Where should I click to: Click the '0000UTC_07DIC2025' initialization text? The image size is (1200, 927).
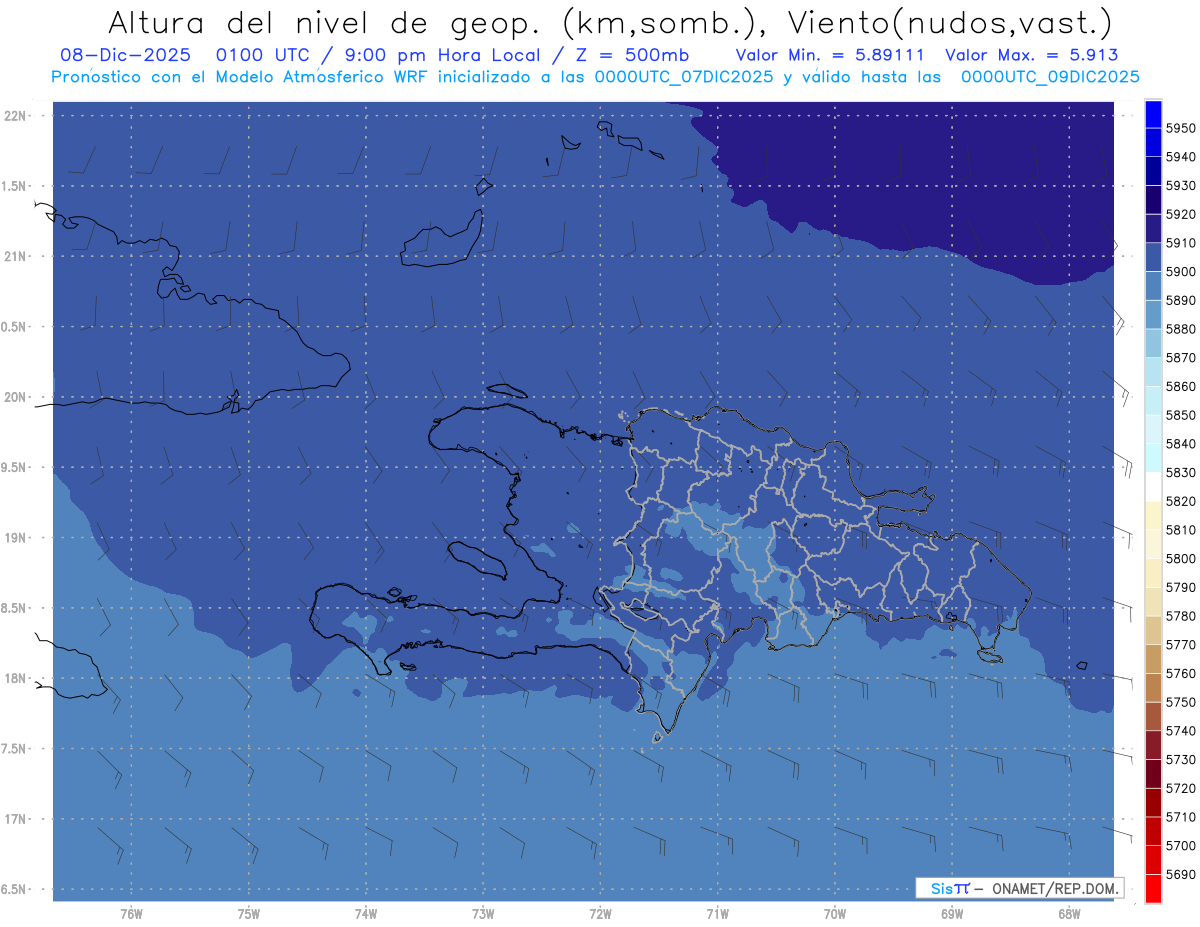click(684, 77)
